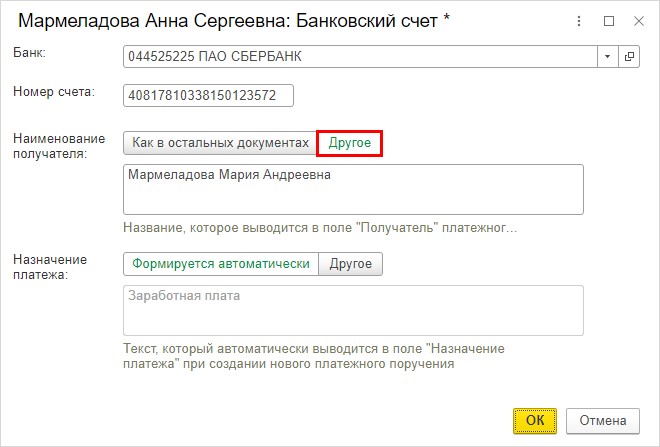Image resolution: width=660 pixels, height=447 pixels.
Task: Maximize the bank account dialog window
Action: point(609,21)
